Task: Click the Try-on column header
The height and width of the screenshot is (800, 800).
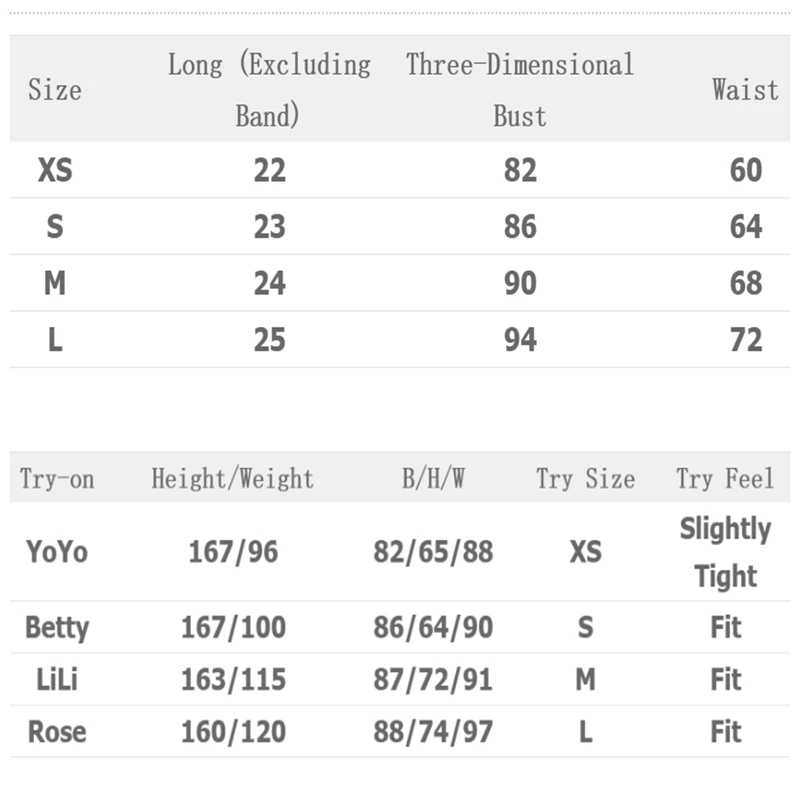Action: [57, 479]
